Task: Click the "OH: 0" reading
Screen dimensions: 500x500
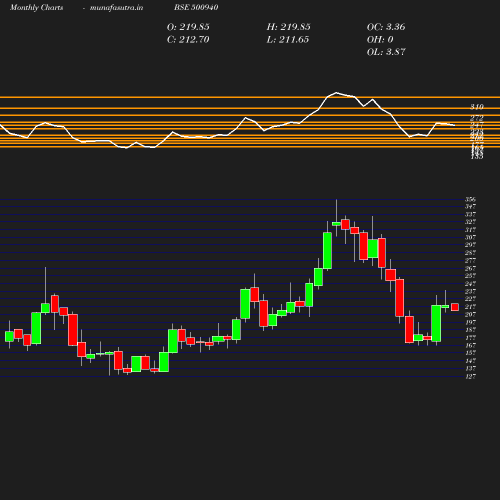Action: point(380,40)
